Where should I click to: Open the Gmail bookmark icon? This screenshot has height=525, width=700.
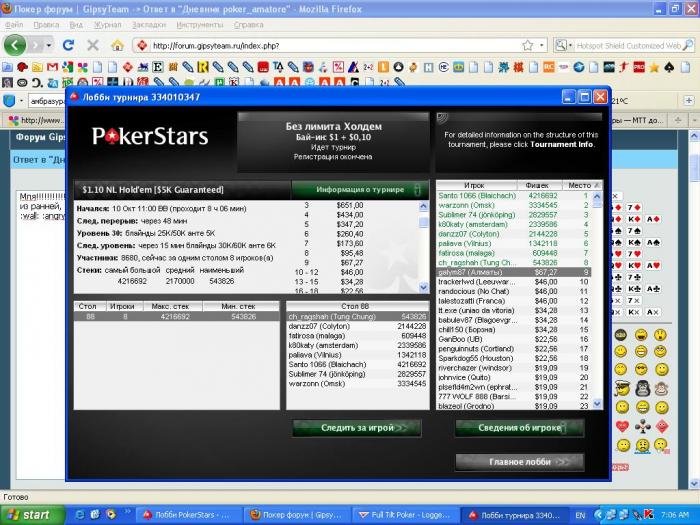(53, 67)
